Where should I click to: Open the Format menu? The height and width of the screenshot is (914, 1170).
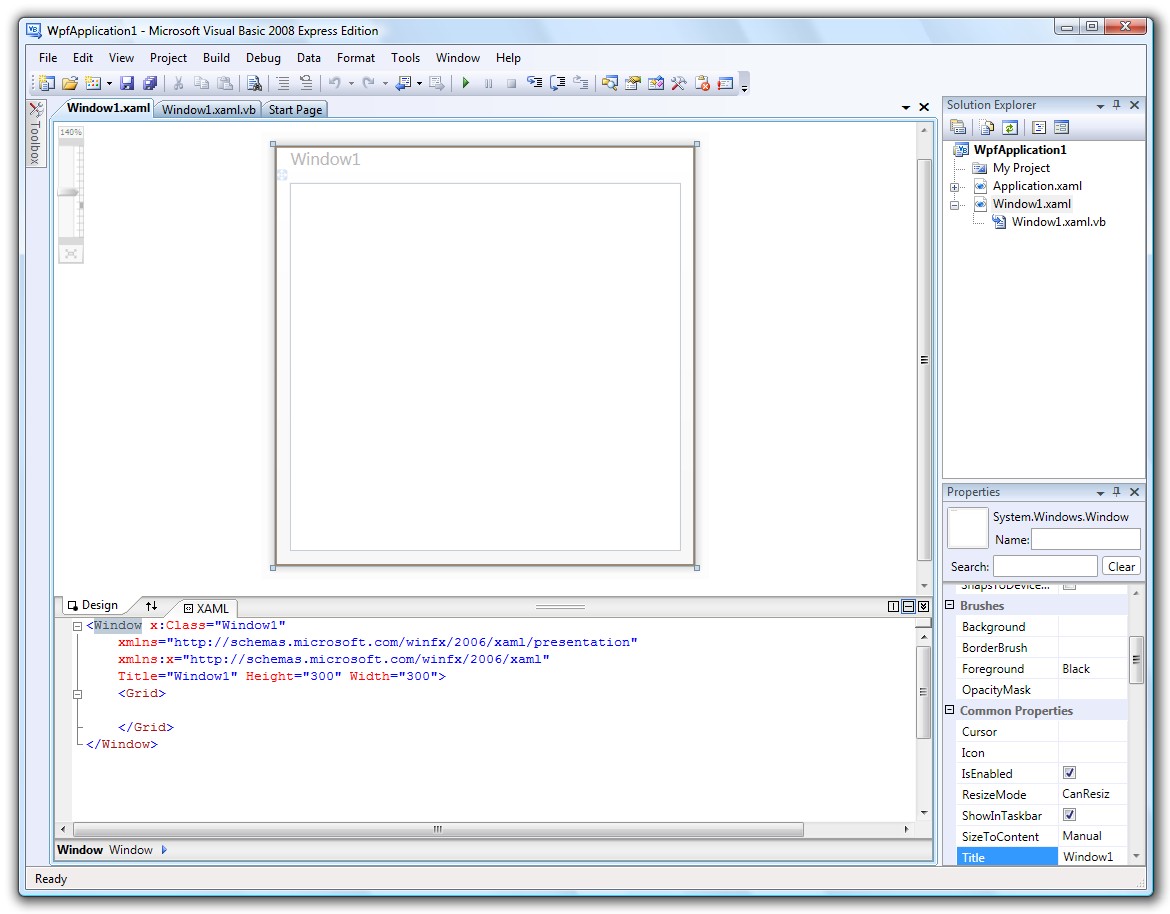coord(356,57)
